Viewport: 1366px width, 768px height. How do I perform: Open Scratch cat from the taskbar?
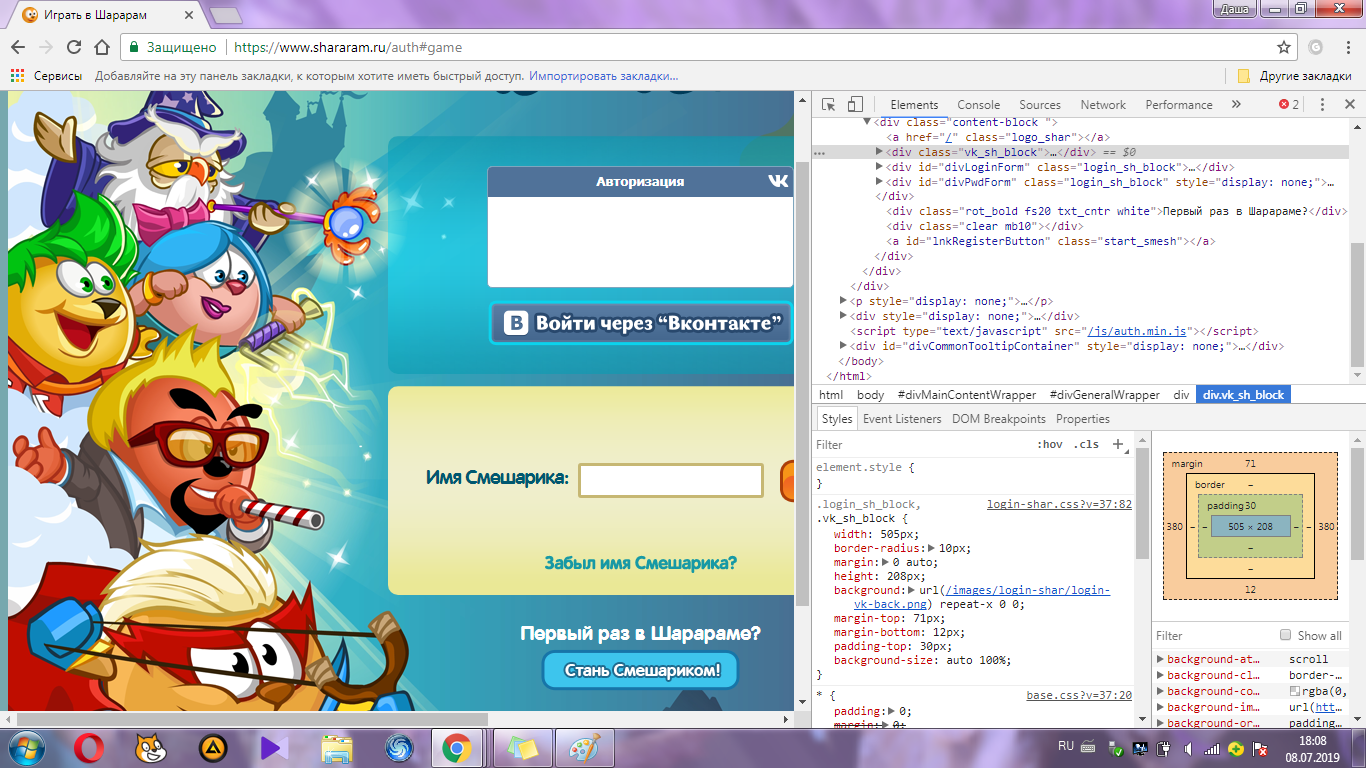pyautogui.click(x=151, y=747)
